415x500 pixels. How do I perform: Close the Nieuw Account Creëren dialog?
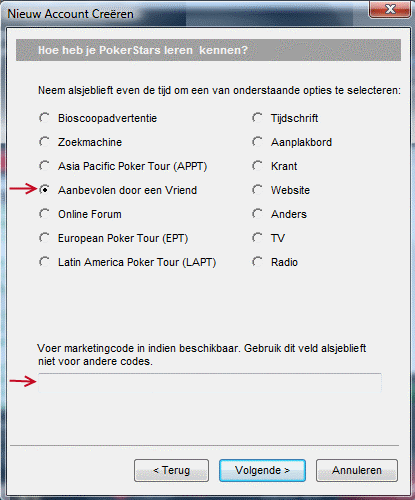tap(390, 9)
